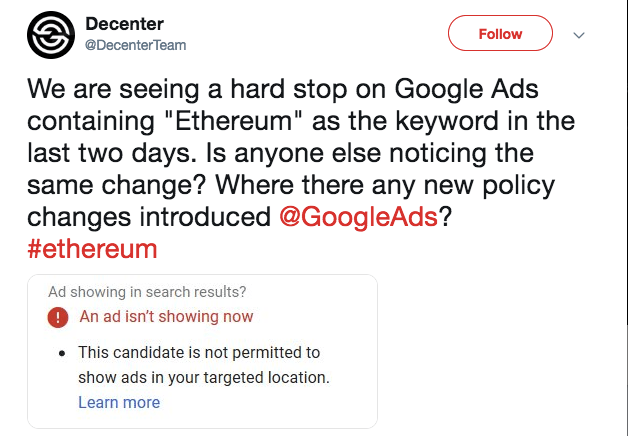Follow the Learn more link
The height and width of the screenshot is (436, 628).
[119, 402]
